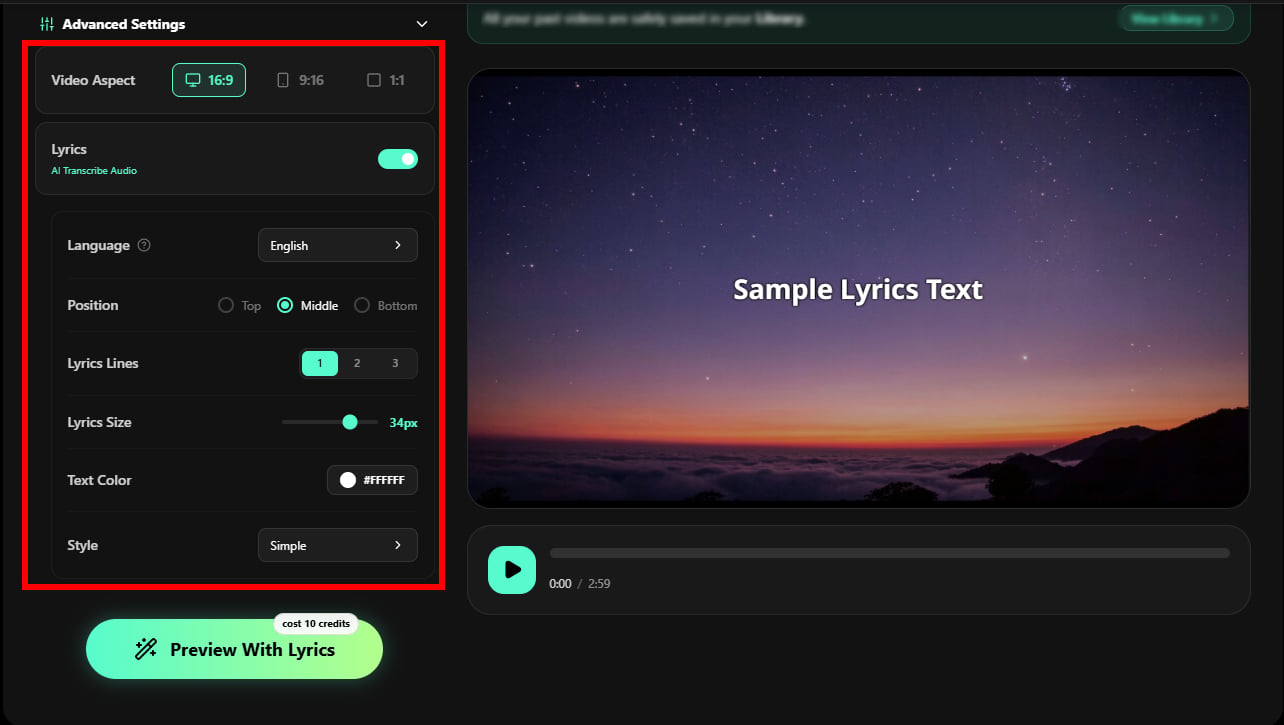Click the magic wand icon on Preview button

pos(146,649)
